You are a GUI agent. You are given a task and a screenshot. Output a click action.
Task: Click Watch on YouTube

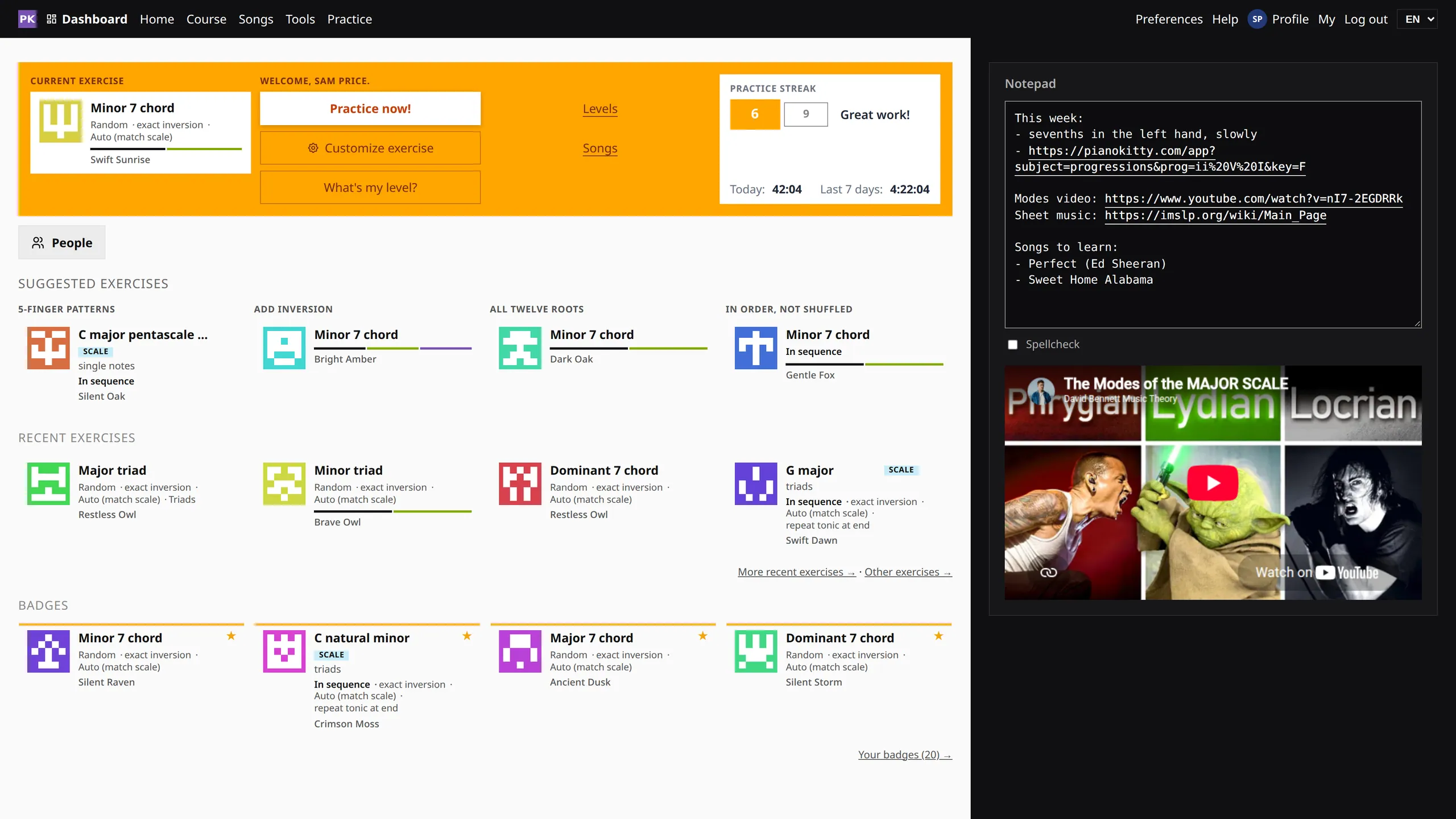(x=1317, y=572)
